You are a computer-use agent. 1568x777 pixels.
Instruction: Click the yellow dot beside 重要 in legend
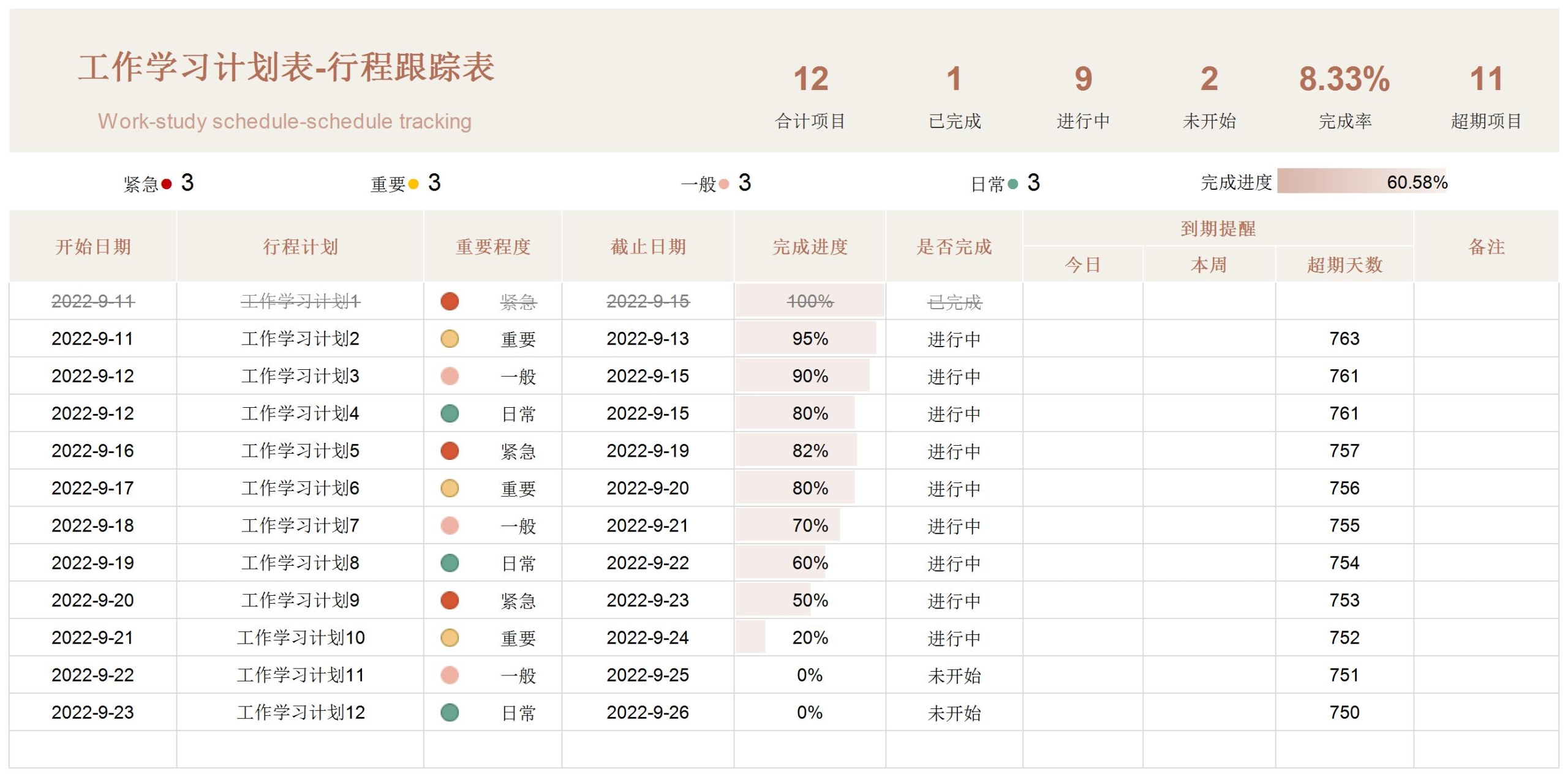click(x=413, y=184)
